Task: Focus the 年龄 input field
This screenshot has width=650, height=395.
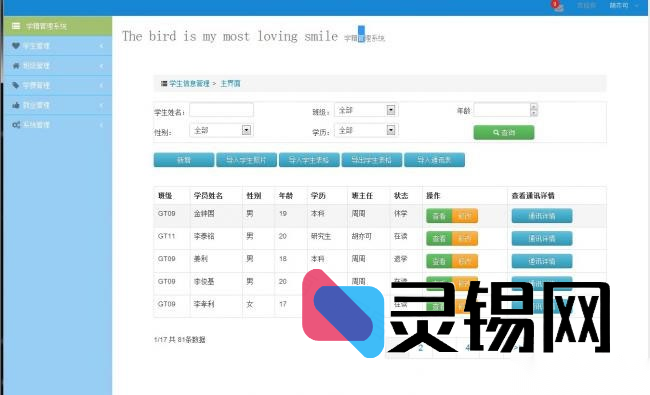Action: coord(502,110)
